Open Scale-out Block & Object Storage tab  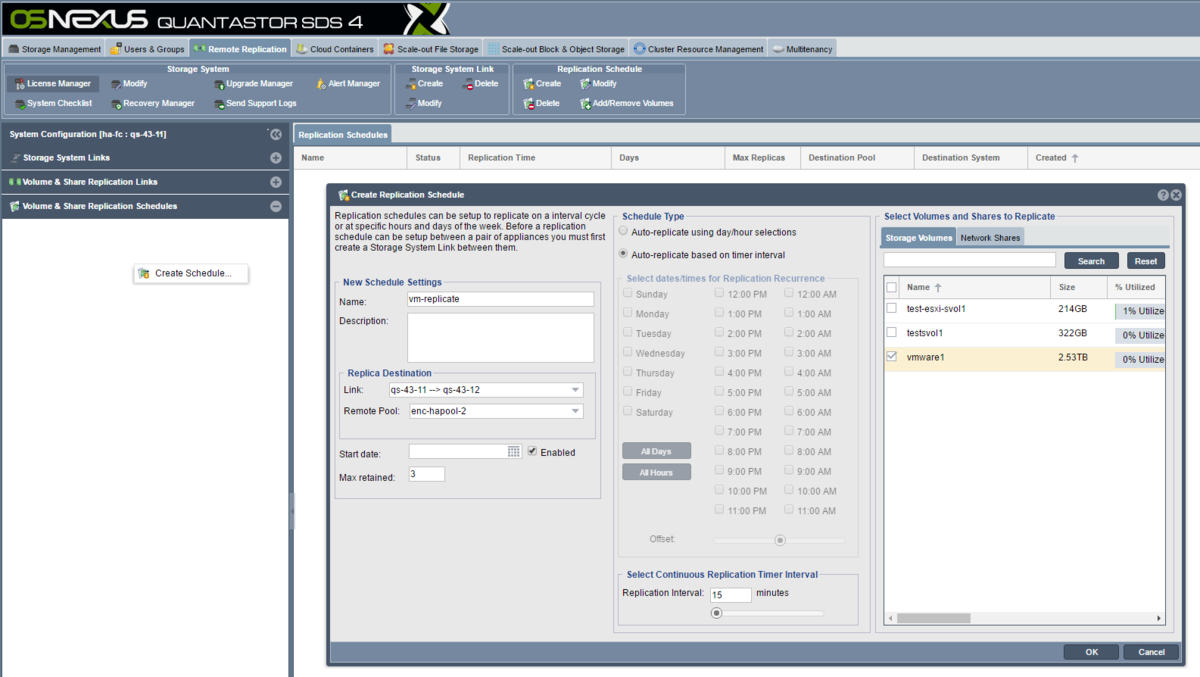556,49
